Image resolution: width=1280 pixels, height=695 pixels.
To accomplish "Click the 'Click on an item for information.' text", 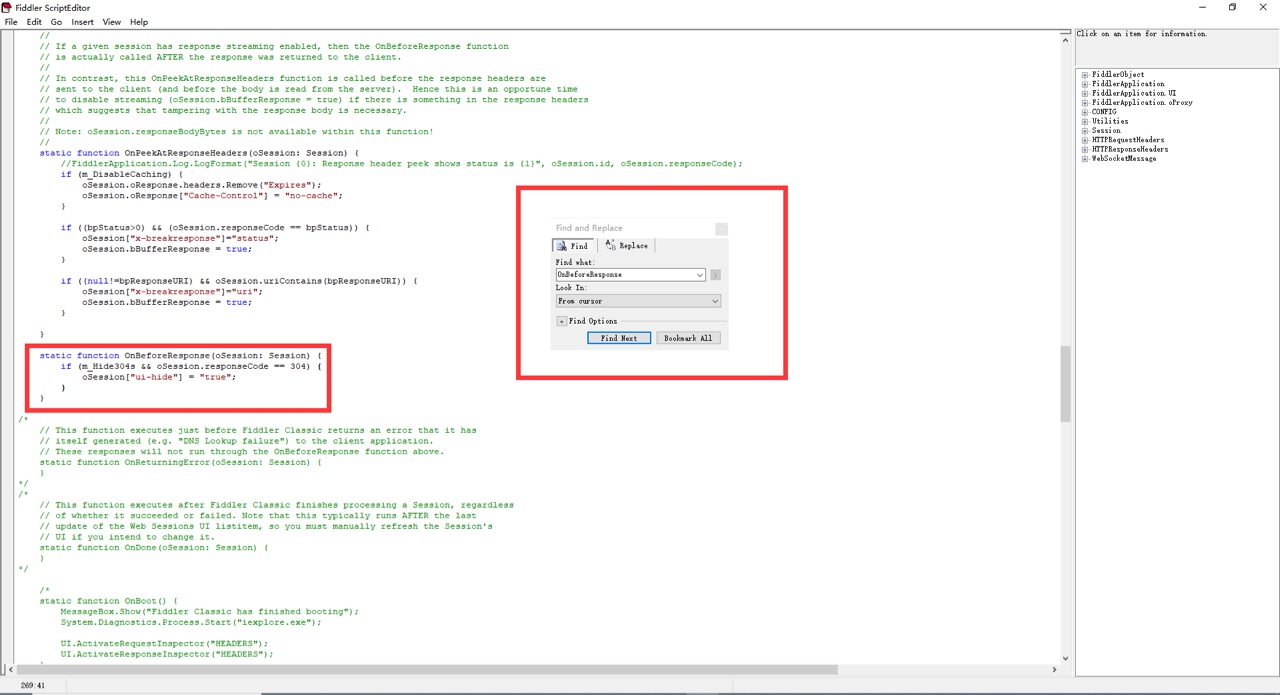I will coord(1141,34).
